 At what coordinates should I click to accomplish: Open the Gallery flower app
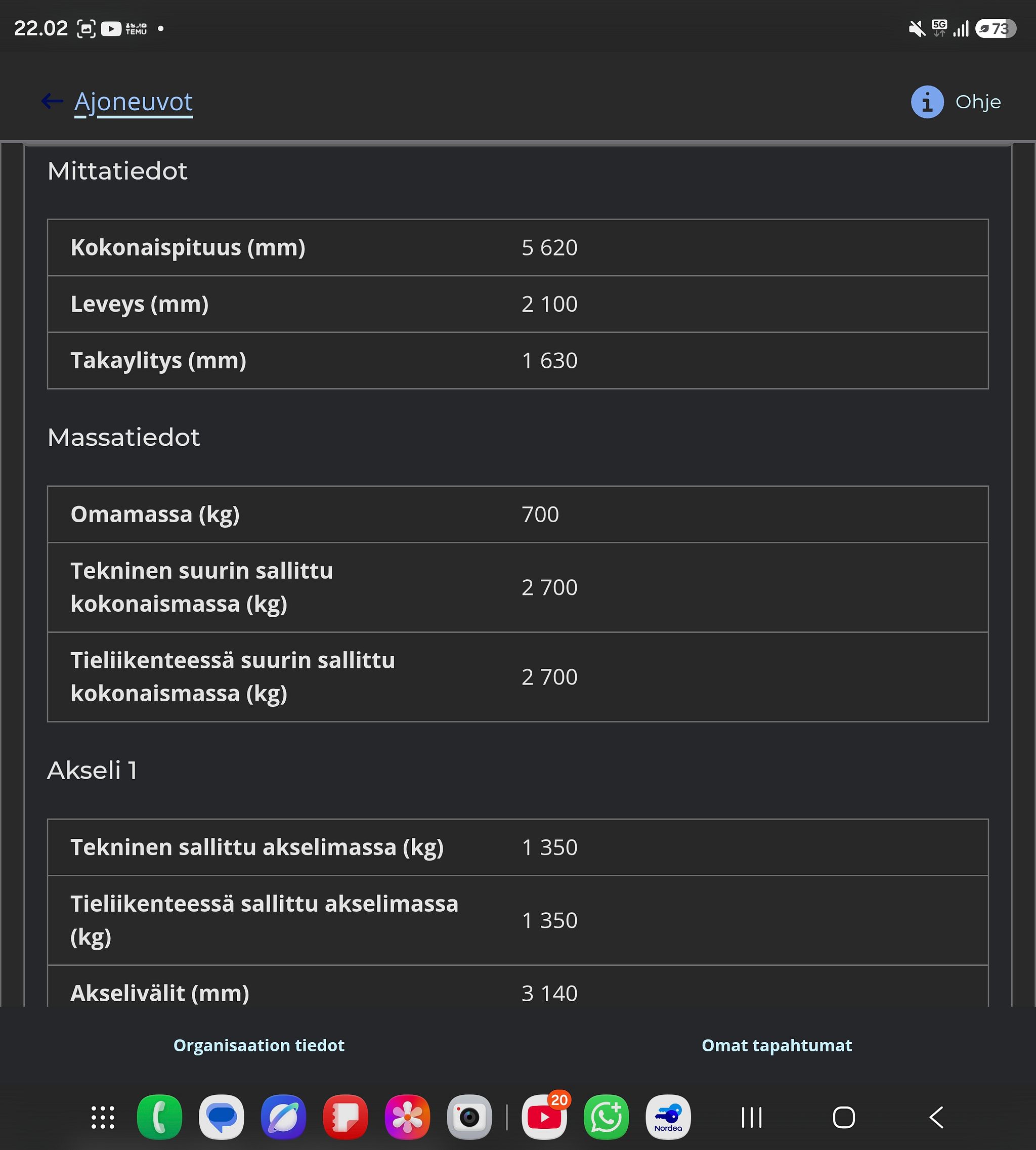(x=408, y=1117)
